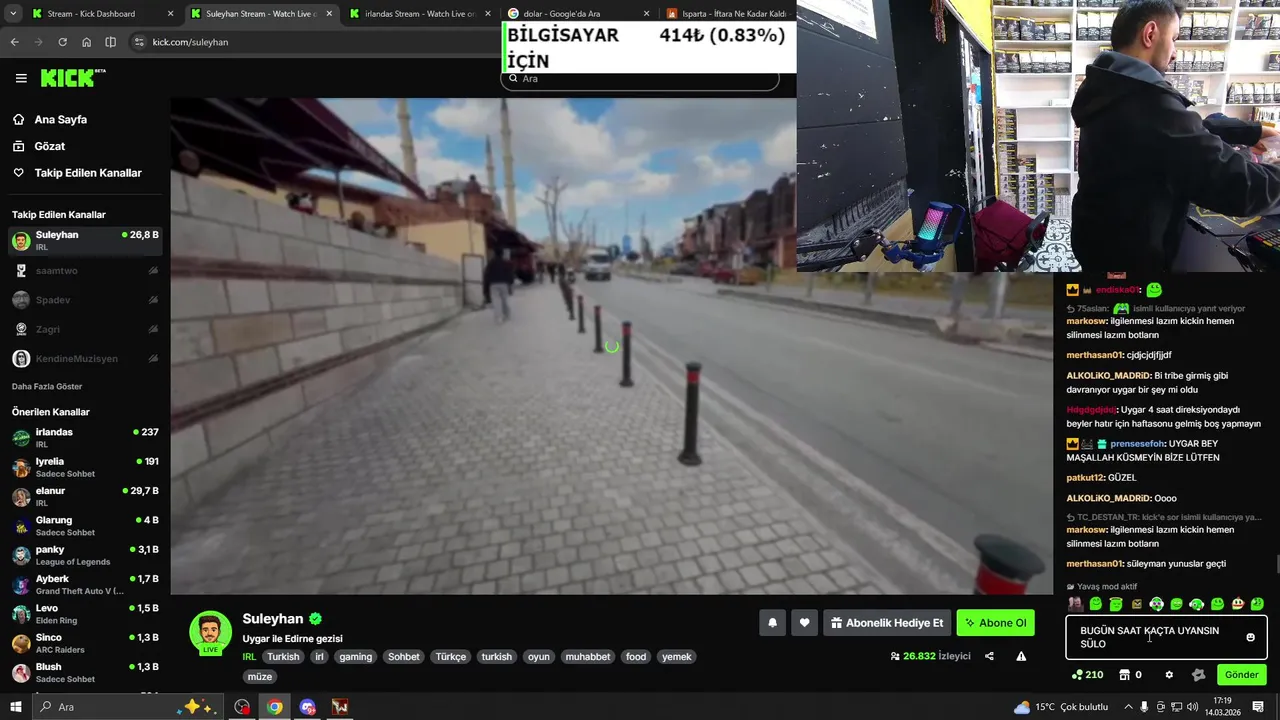
Task: Click the Sohbet tag
Action: 404,657
